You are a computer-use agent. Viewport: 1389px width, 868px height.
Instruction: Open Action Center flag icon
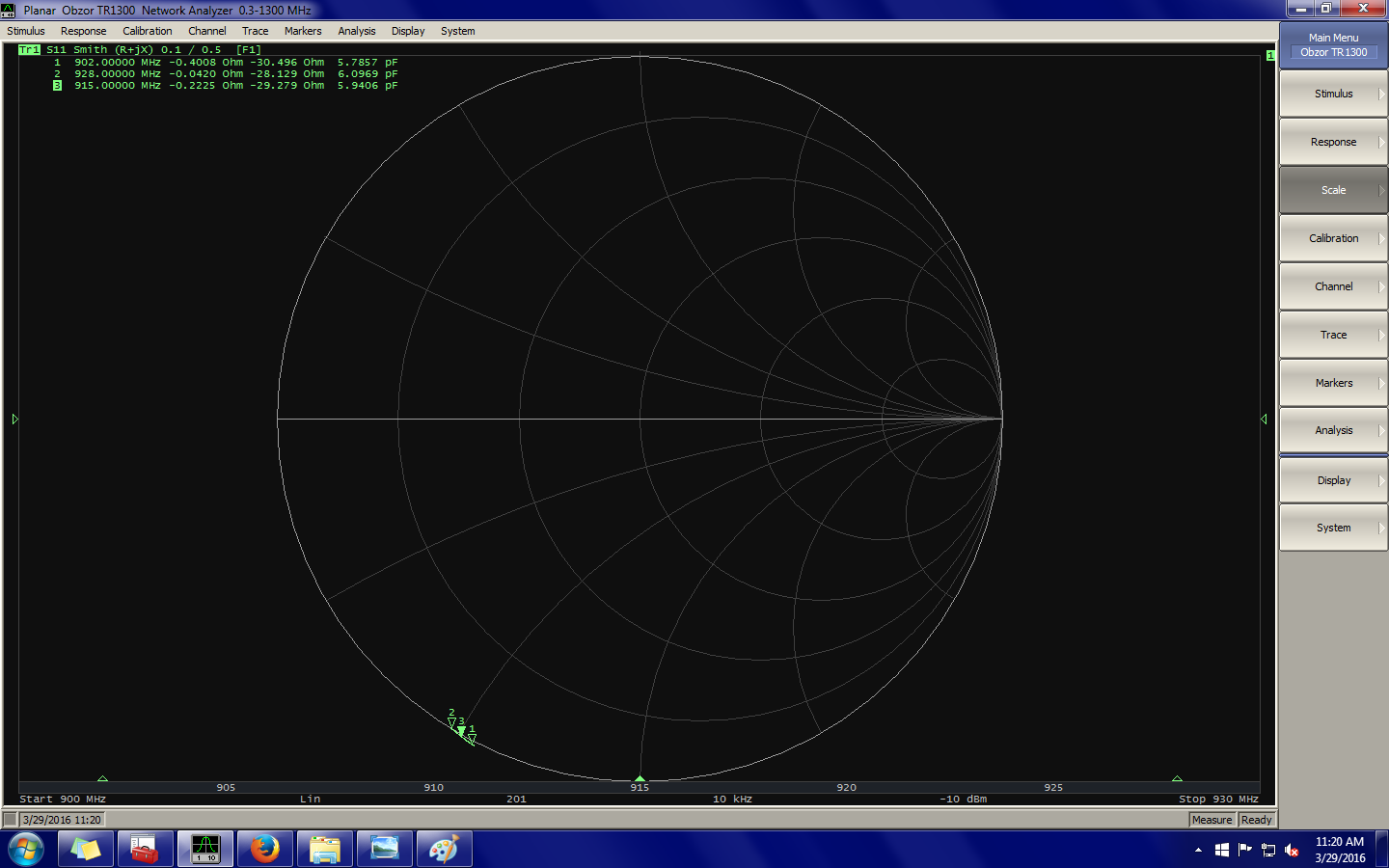pos(1245,850)
